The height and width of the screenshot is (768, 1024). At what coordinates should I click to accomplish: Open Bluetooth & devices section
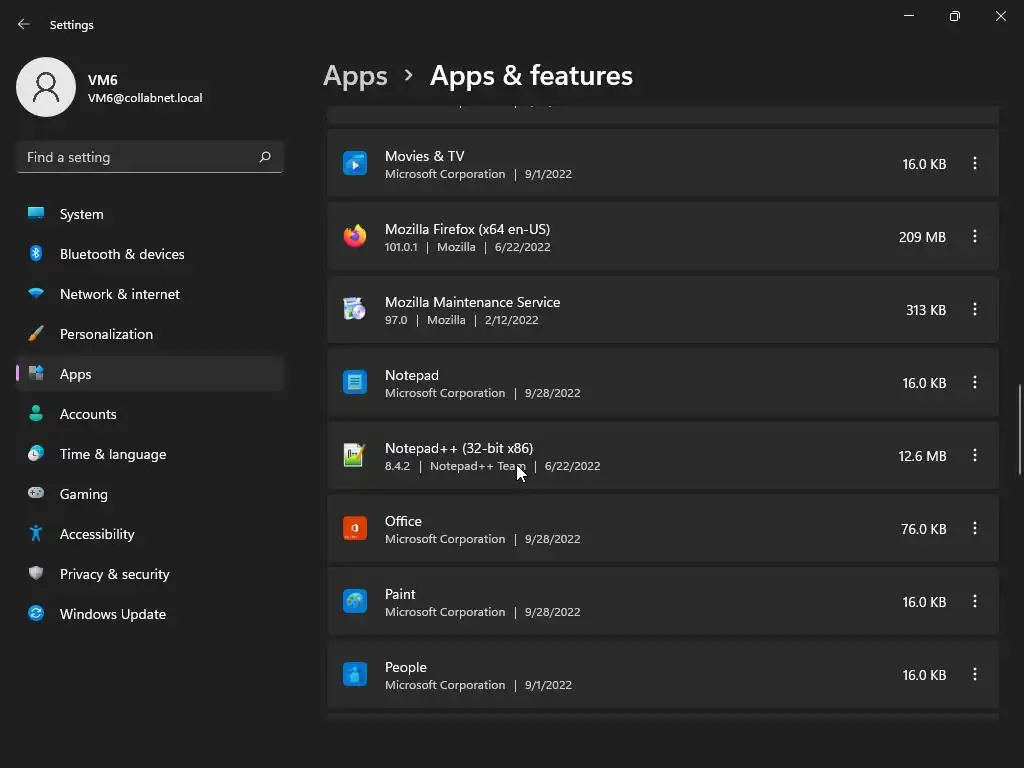[121, 254]
